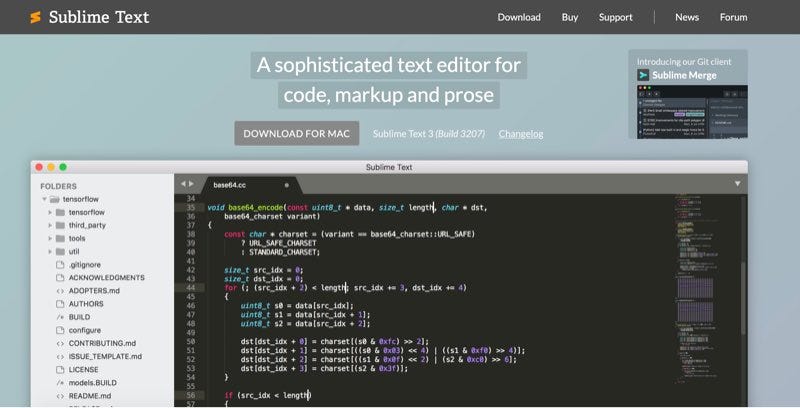Click the ACKNOWLEDGMENTS file icon
The height and width of the screenshot is (408, 800).
coord(60,278)
